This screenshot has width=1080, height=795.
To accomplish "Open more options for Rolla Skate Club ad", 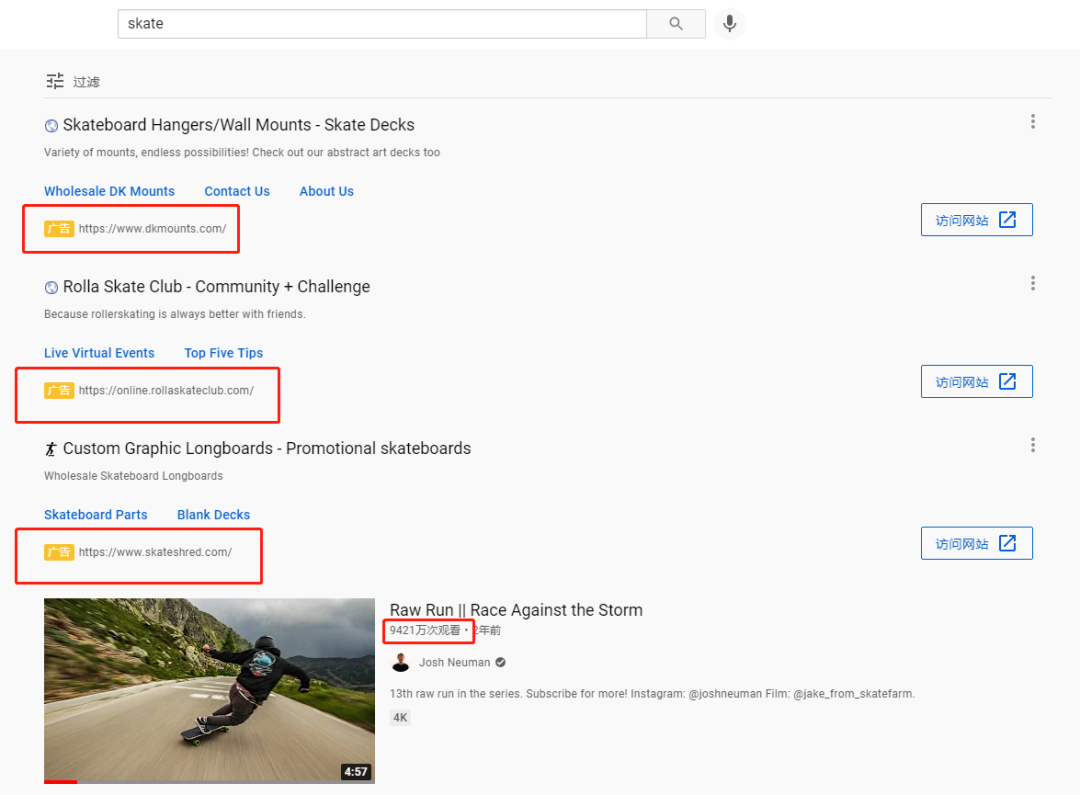I will coord(1032,283).
